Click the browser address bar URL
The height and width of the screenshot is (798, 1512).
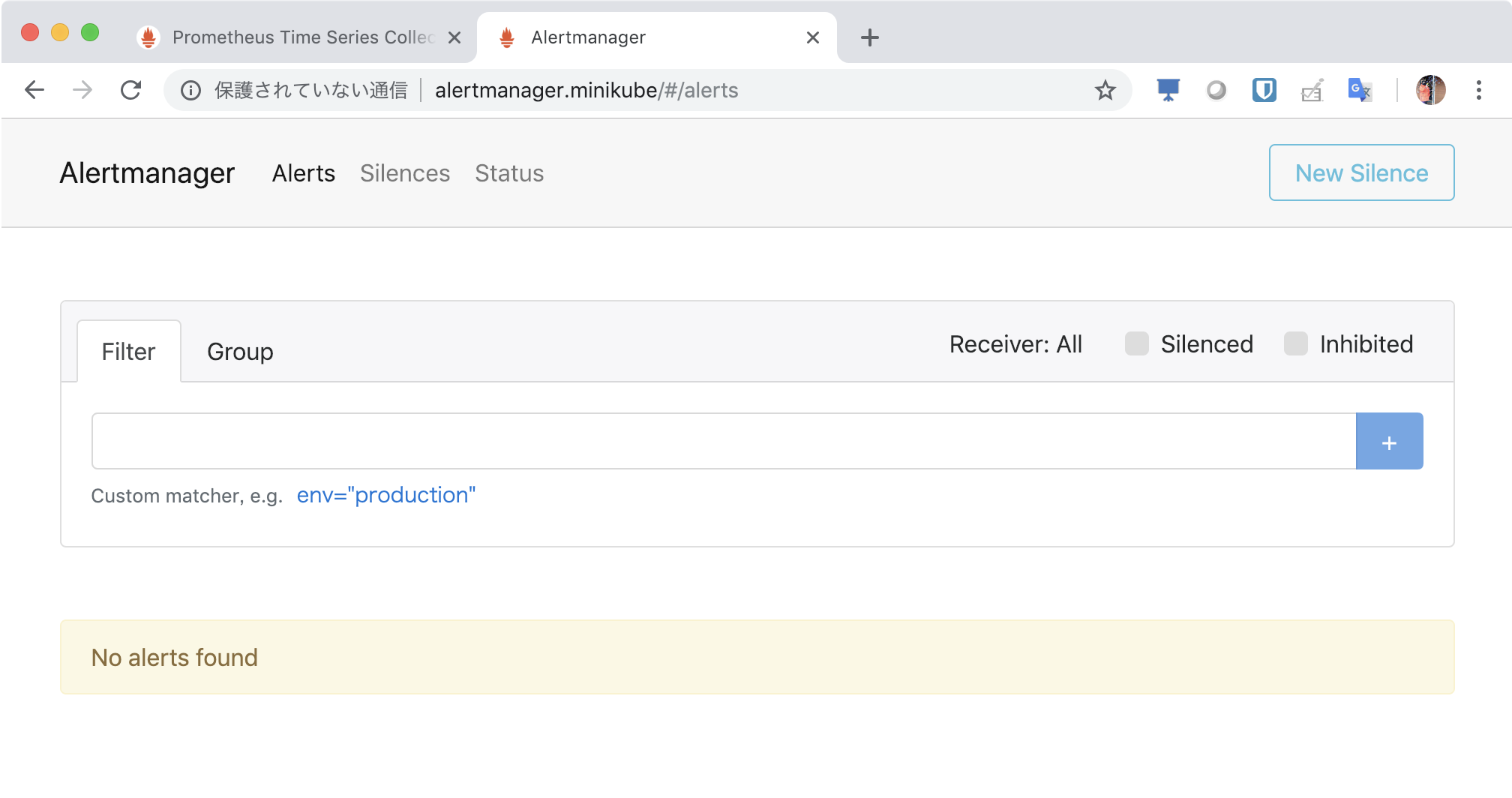tap(586, 91)
